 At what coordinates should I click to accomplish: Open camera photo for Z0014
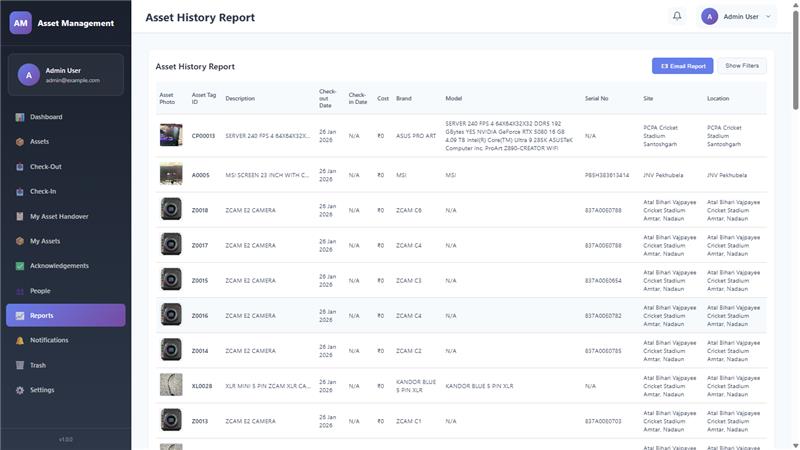coord(171,350)
